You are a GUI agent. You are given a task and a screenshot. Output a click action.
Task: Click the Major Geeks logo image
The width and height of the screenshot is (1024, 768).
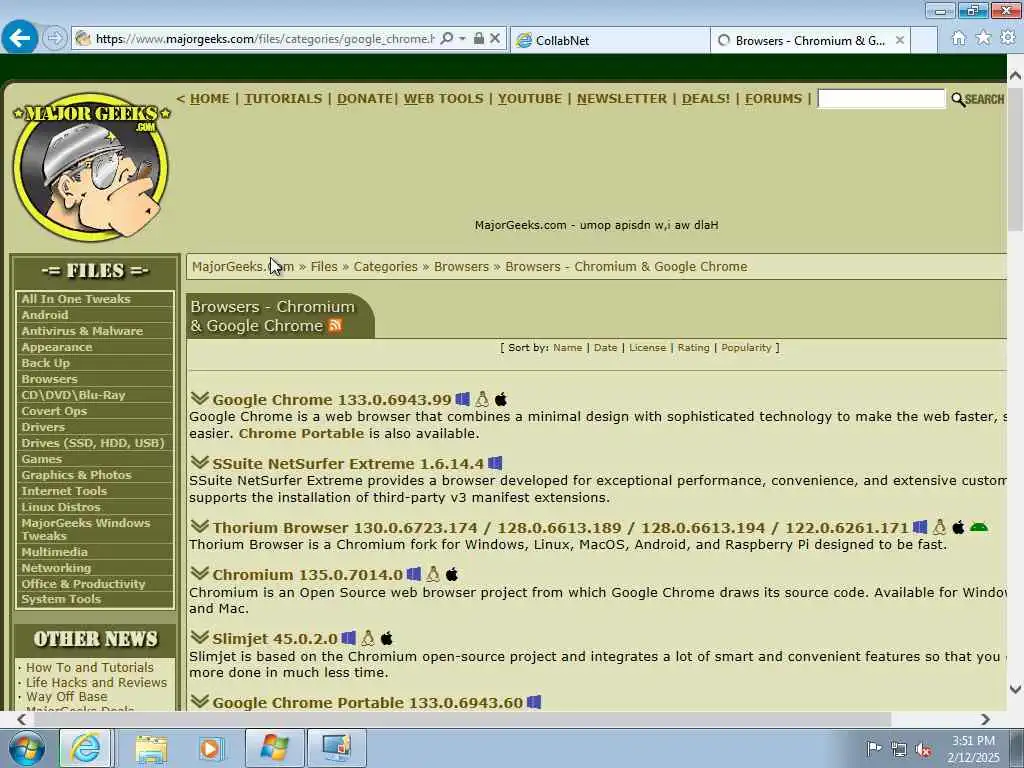[91, 167]
